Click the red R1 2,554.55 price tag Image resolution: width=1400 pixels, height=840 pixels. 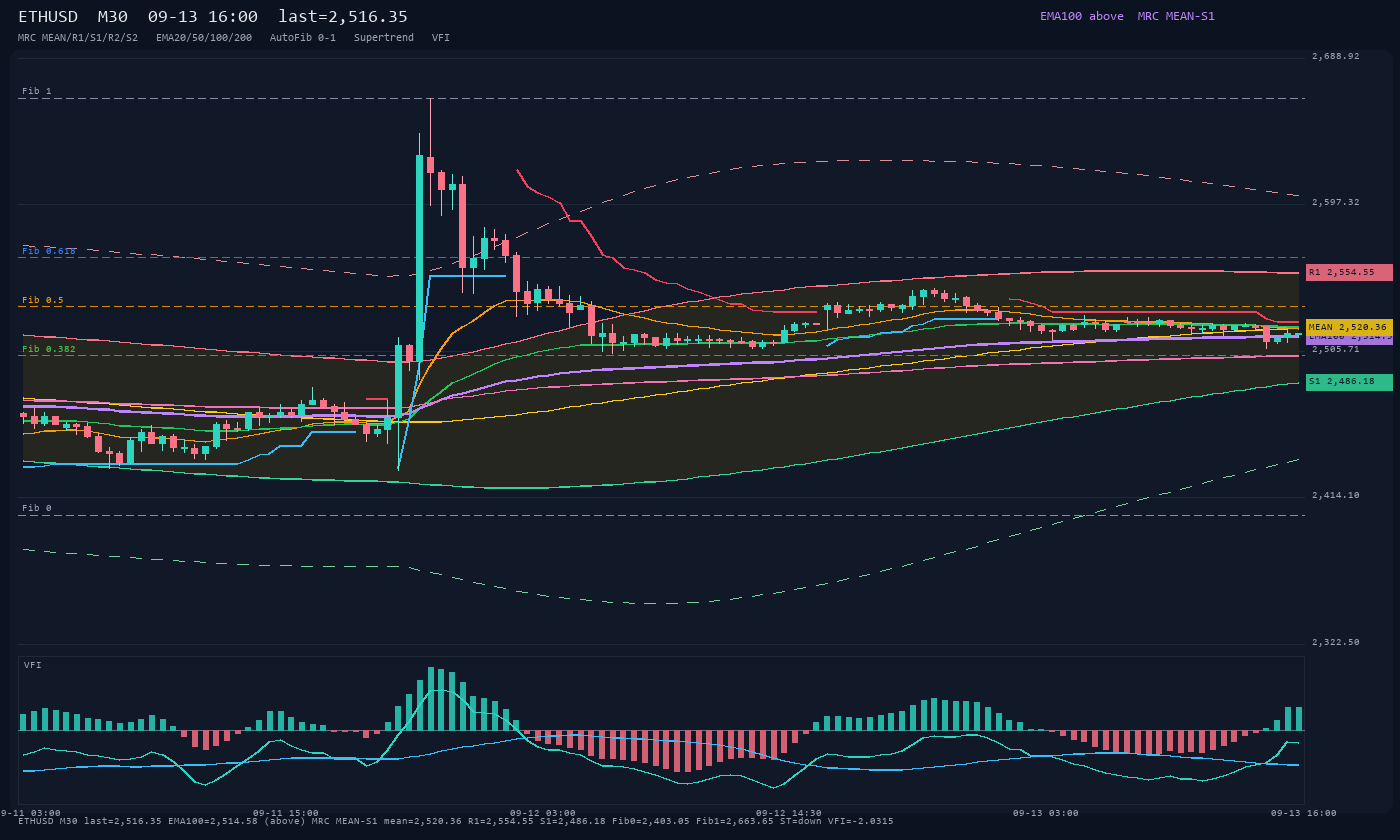(x=1349, y=272)
